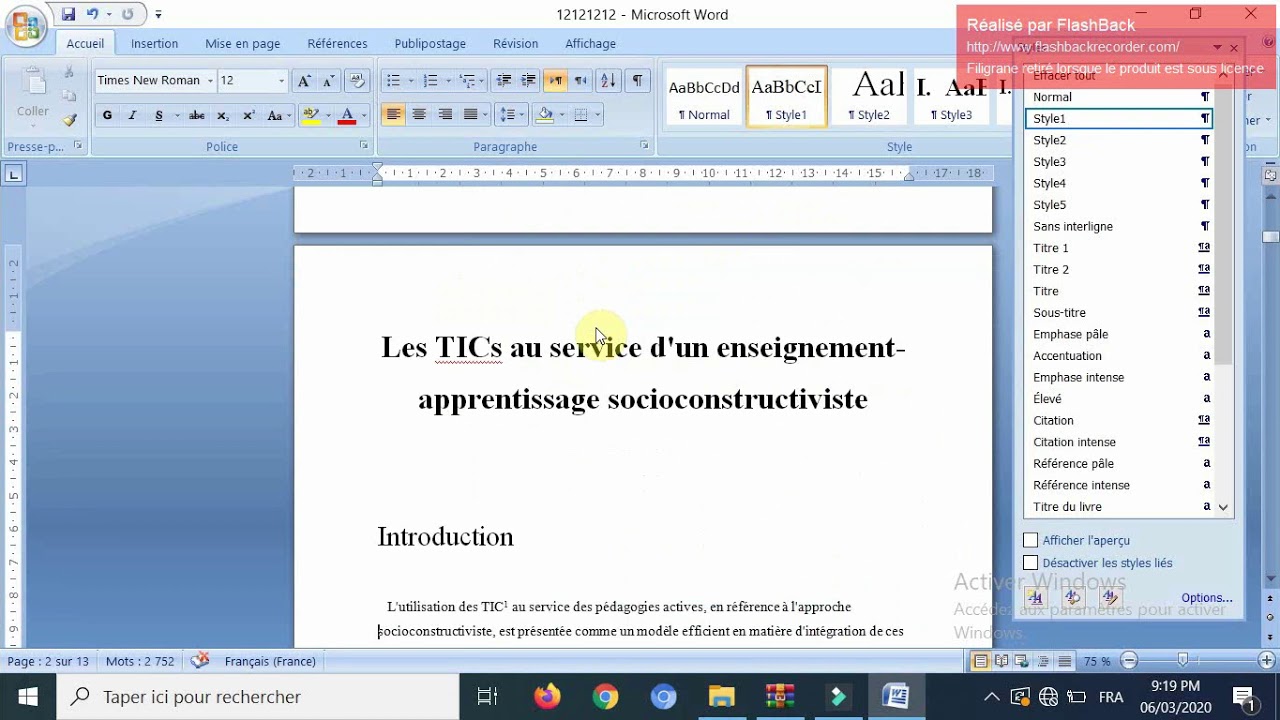The image size is (1280, 720).
Task: Toggle left-to-right text direction button
Action: click(x=556, y=81)
